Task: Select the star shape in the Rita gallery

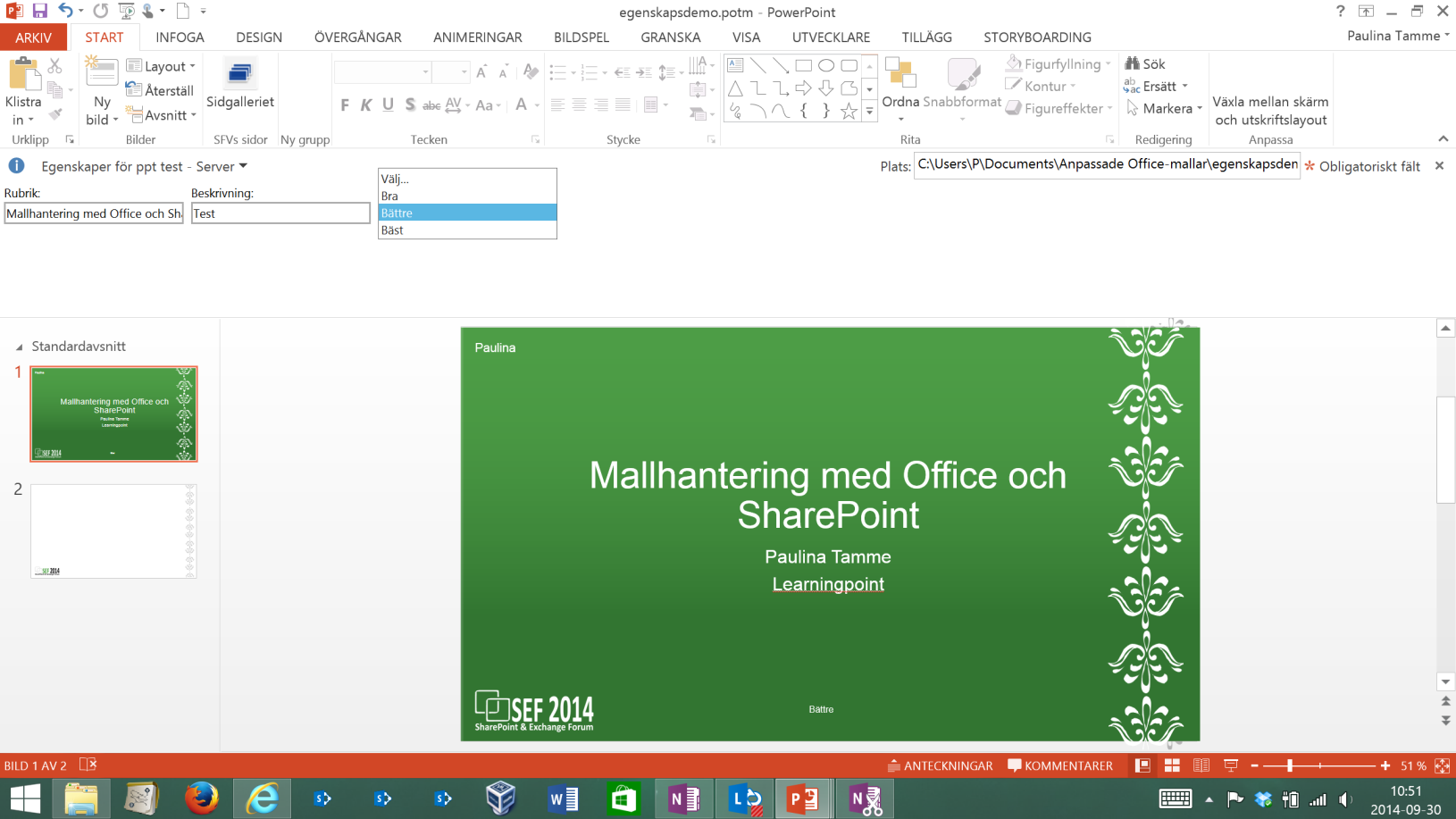Action: click(849, 111)
